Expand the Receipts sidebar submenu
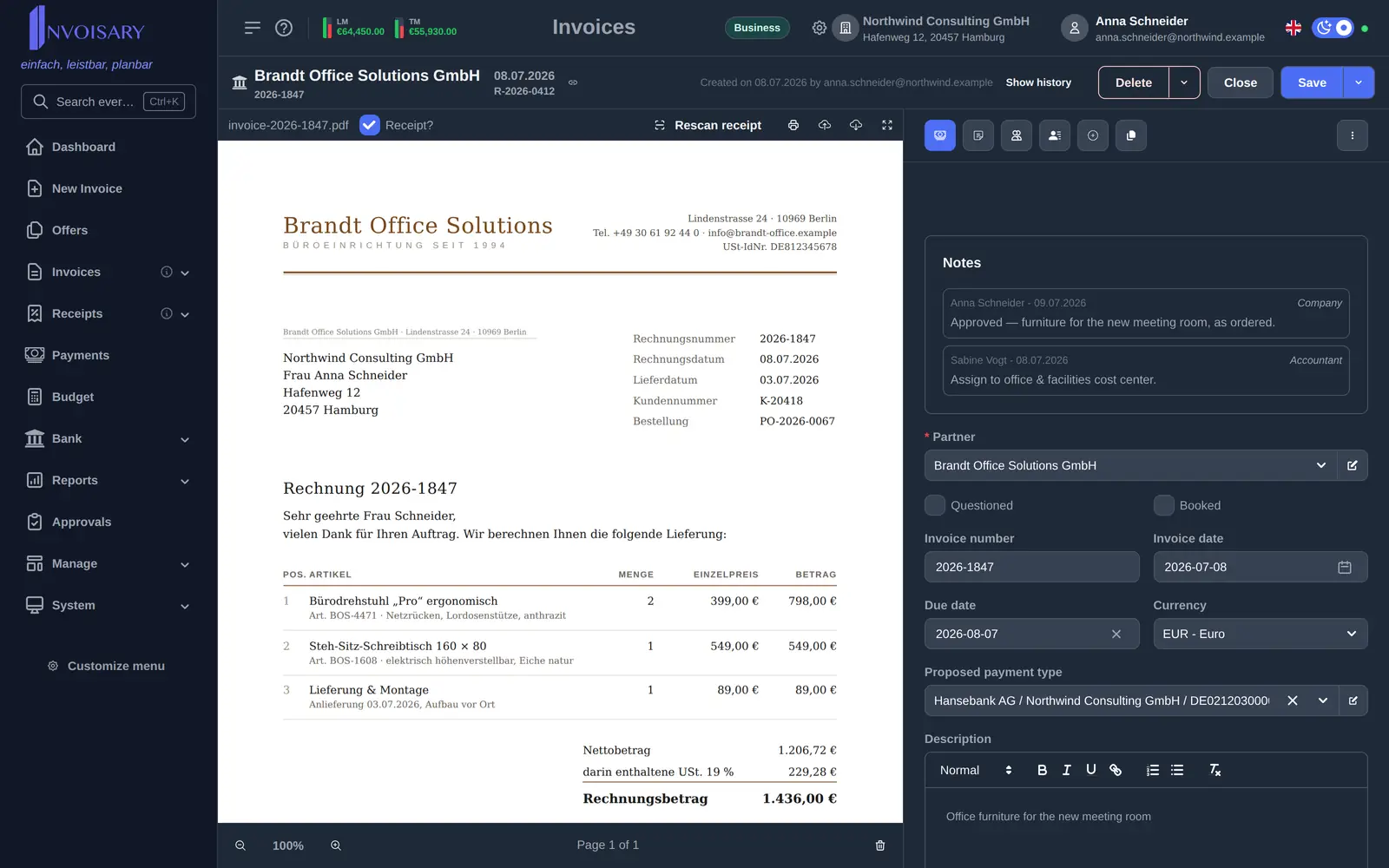1389x868 pixels. 185,314
